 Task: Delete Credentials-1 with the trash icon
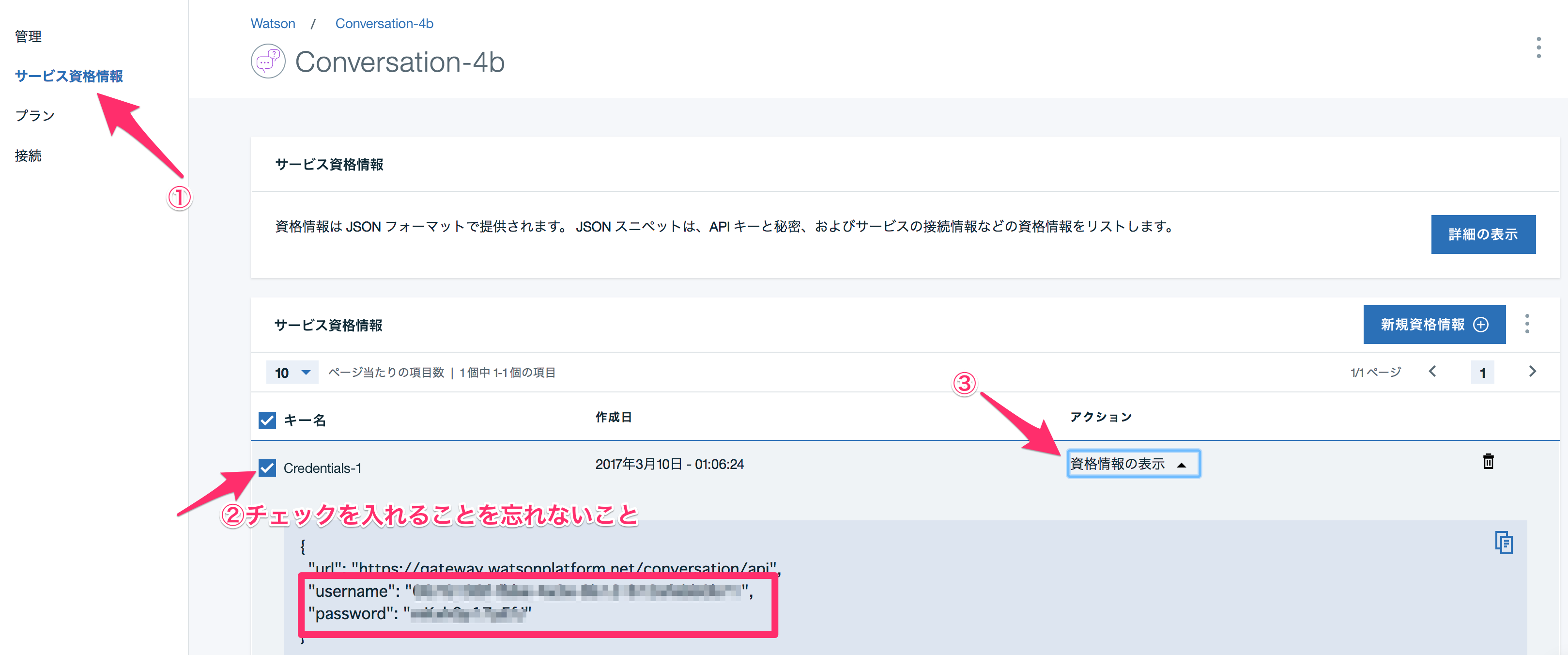click(1488, 461)
